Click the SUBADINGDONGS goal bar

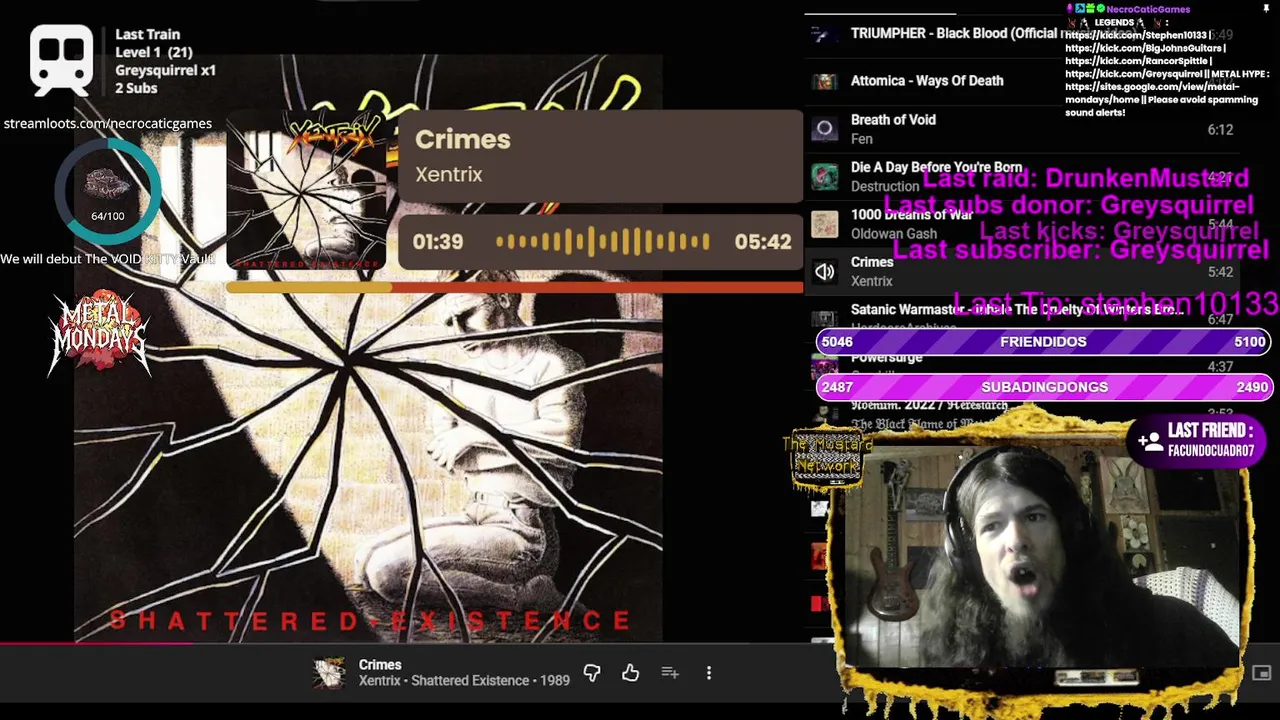click(1043, 387)
